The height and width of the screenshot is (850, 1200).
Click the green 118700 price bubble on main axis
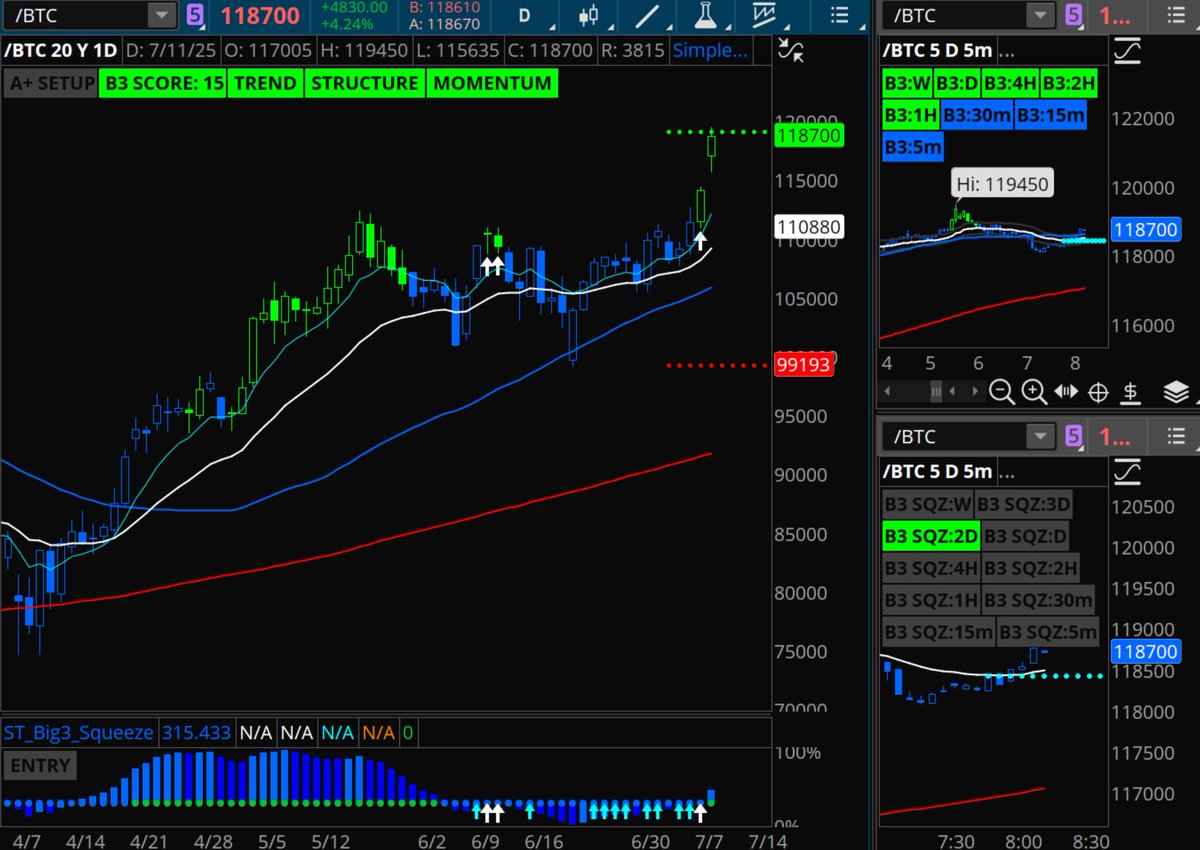(808, 136)
